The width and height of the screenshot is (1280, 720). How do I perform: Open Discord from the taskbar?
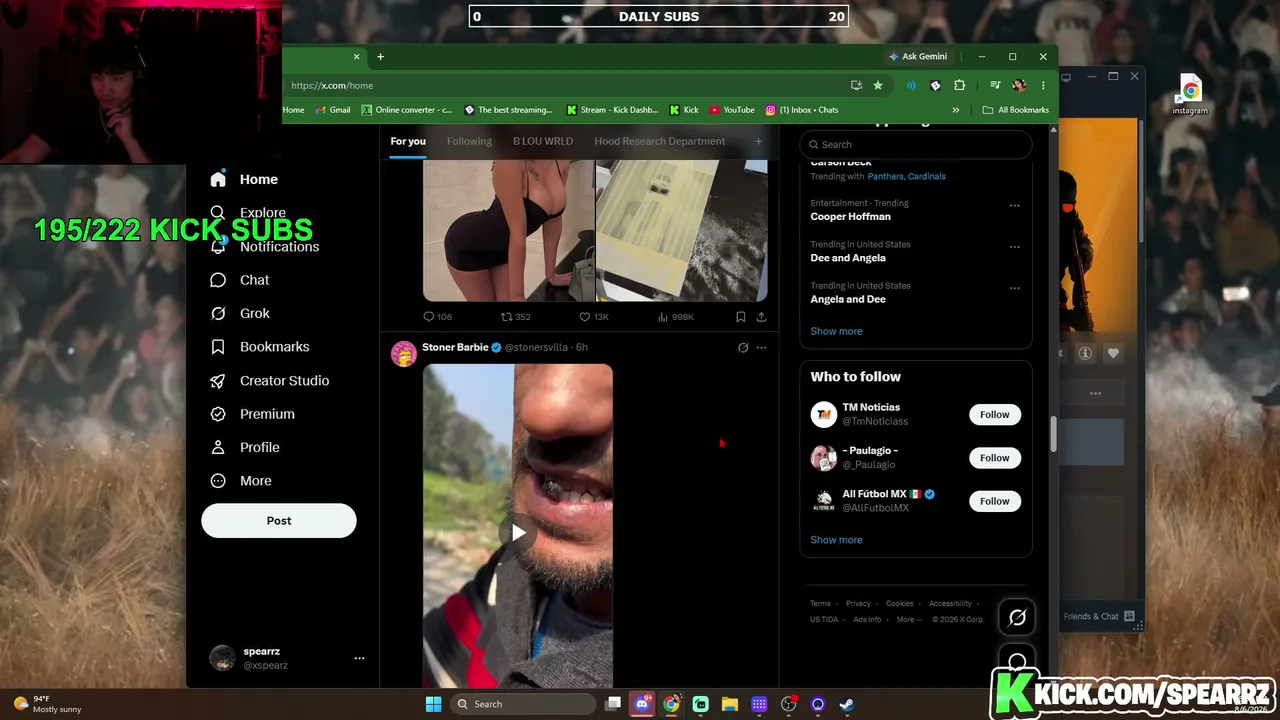[642, 704]
